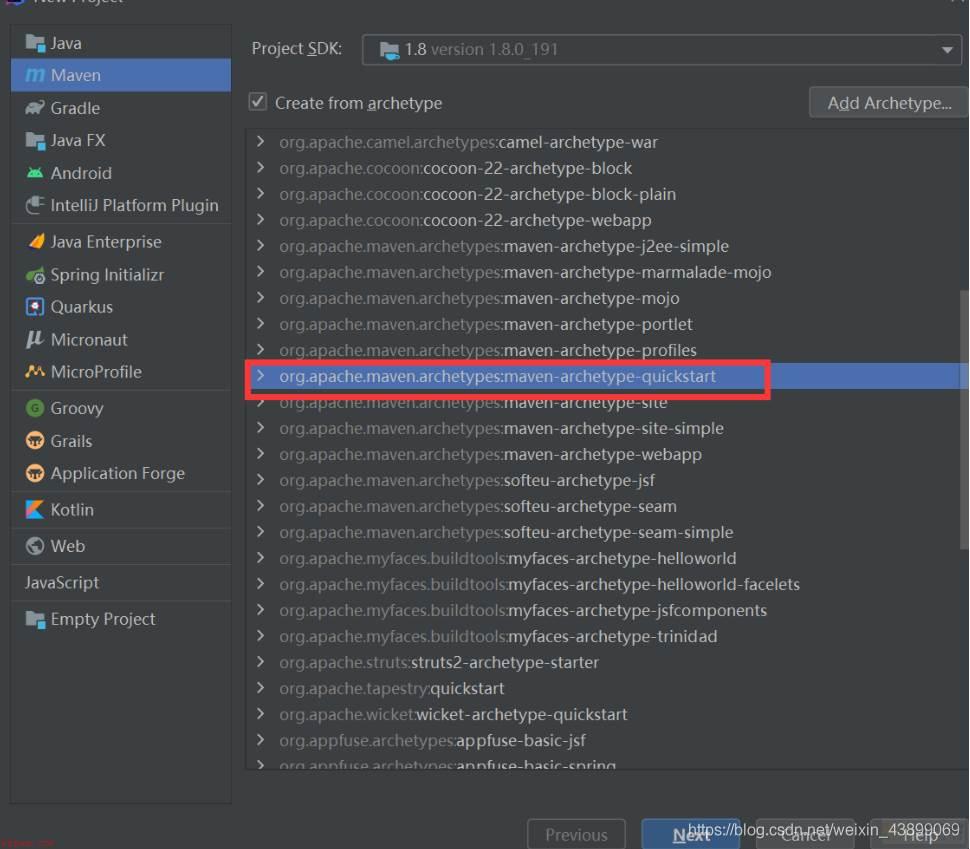This screenshot has height=849, width=970.
Task: Click the IntelliJ Platform Plugin icon
Action: [35, 205]
